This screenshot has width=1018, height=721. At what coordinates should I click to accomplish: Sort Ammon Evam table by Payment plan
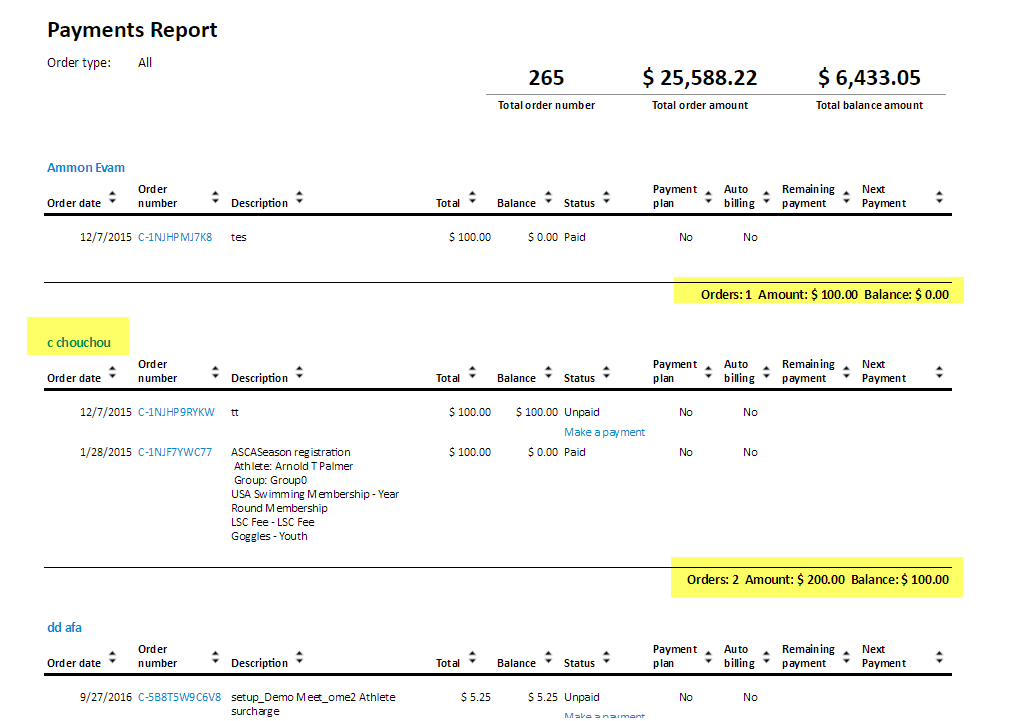click(708, 197)
